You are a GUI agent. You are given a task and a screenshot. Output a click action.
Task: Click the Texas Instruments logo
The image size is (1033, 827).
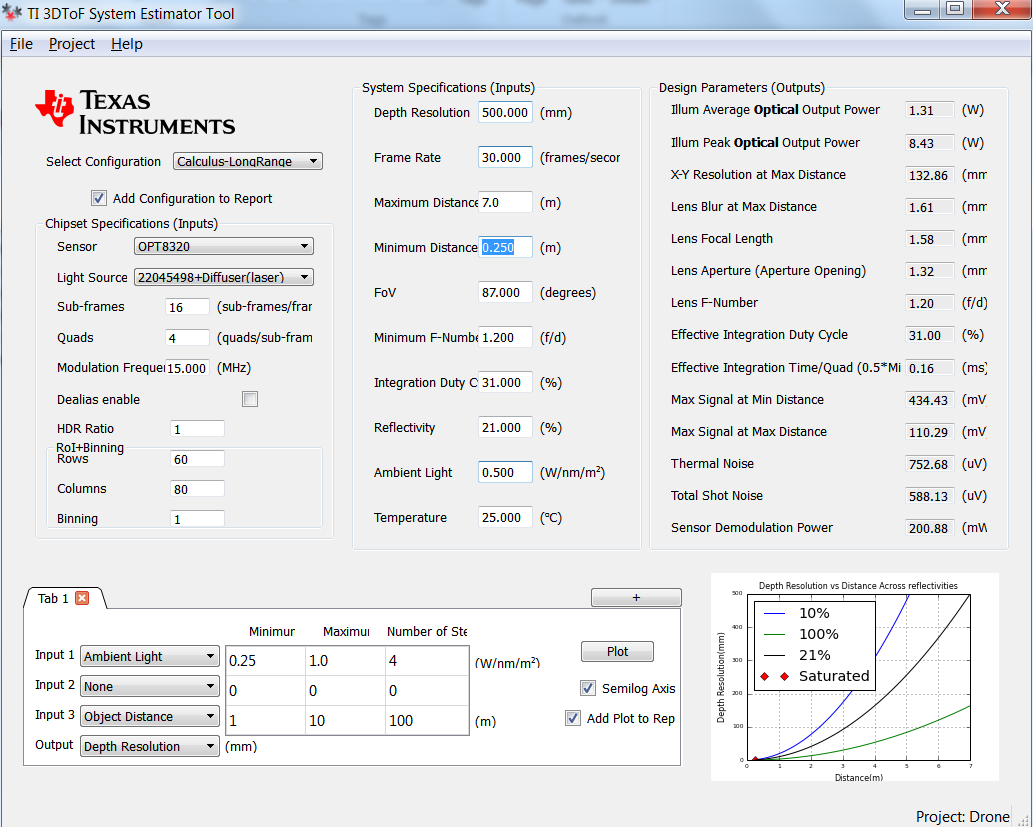click(135, 111)
